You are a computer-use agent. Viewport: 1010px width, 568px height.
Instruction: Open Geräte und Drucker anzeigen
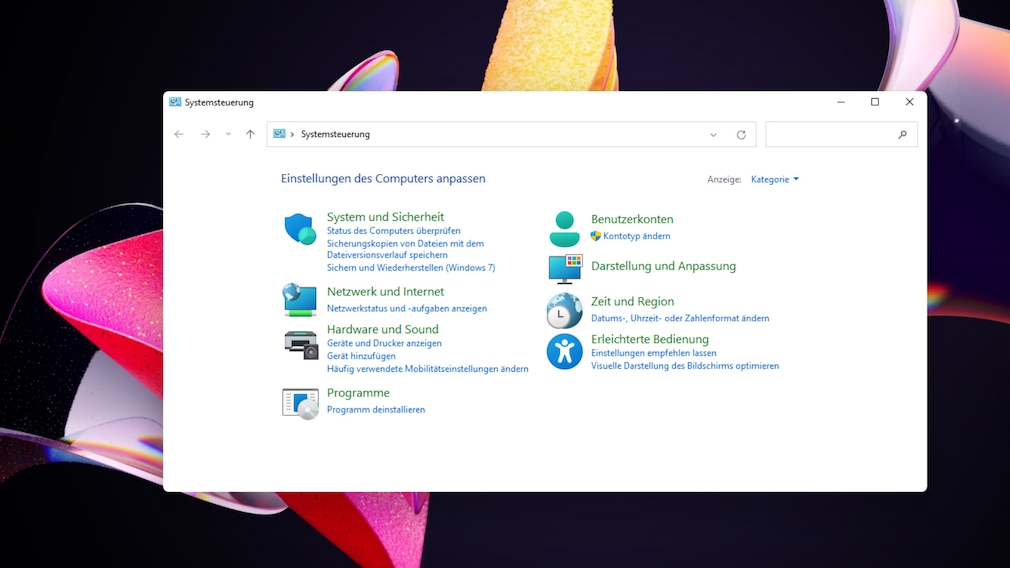(x=384, y=343)
